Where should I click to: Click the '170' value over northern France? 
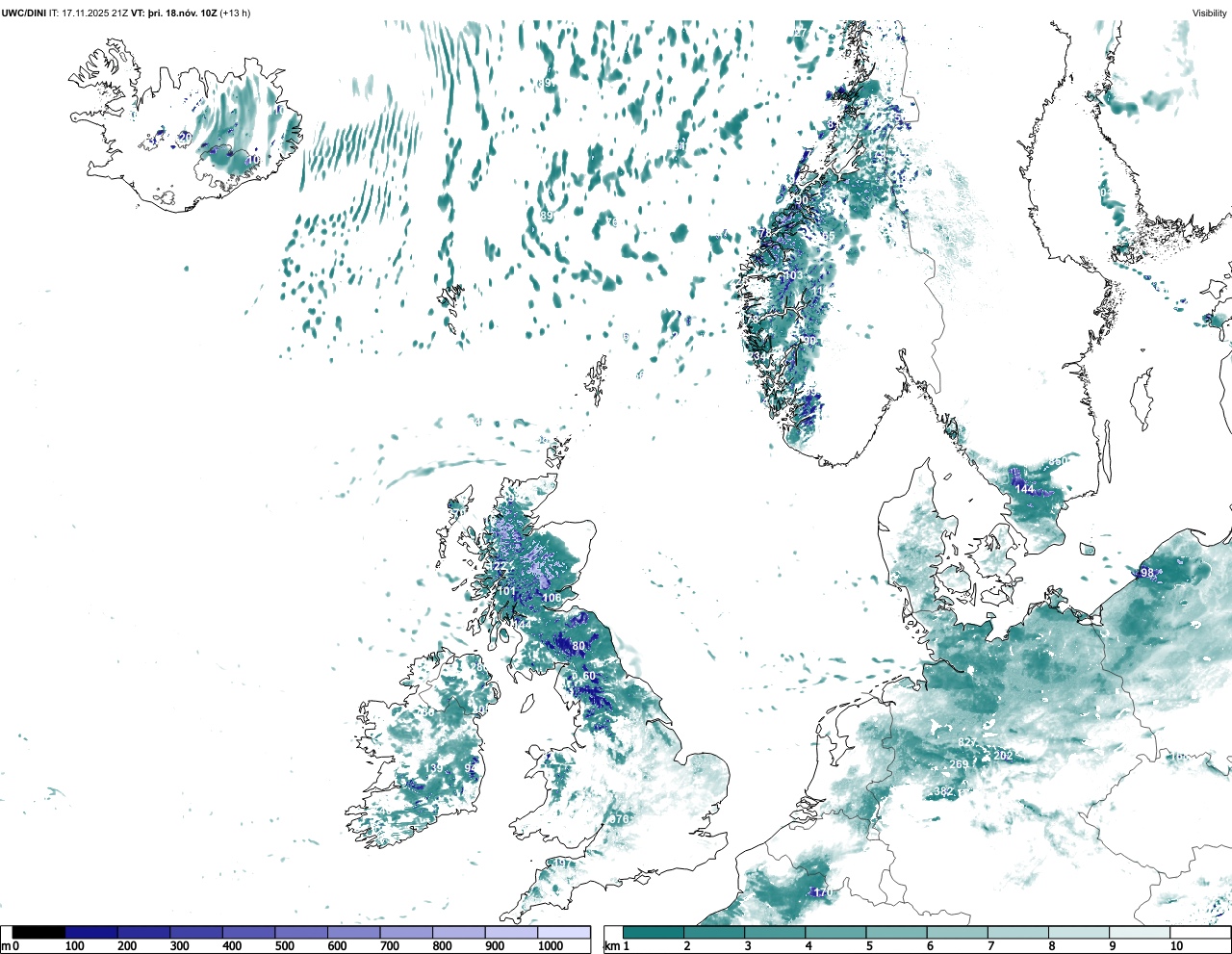click(x=823, y=892)
